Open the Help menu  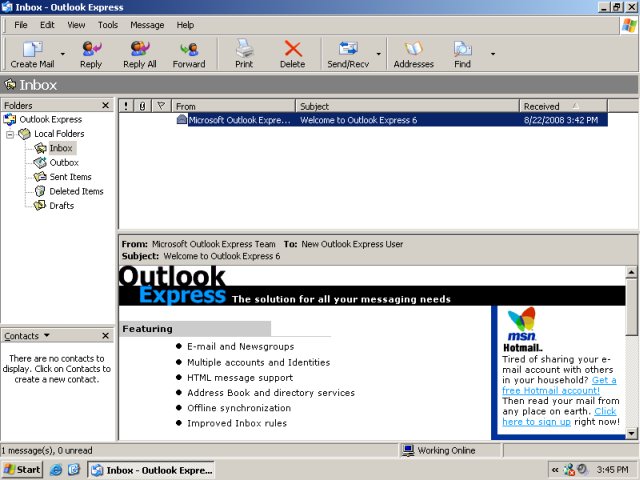185,25
